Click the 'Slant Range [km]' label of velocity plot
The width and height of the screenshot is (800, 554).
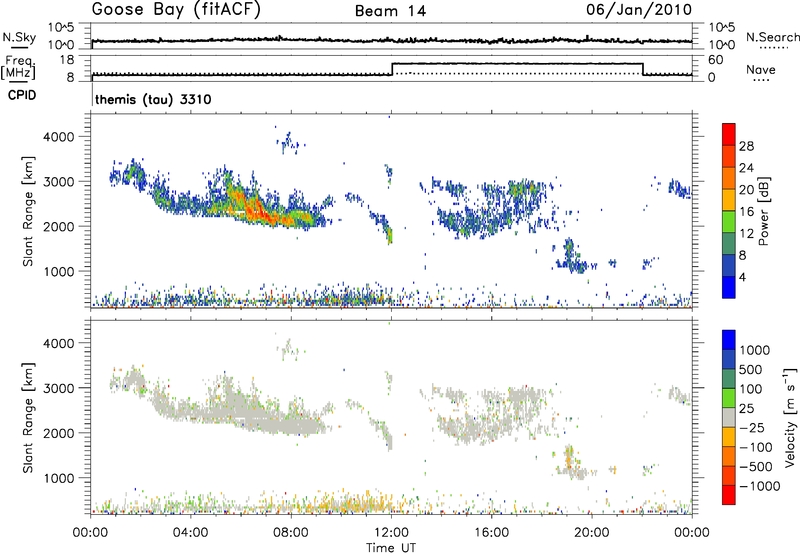[x=28, y=418]
